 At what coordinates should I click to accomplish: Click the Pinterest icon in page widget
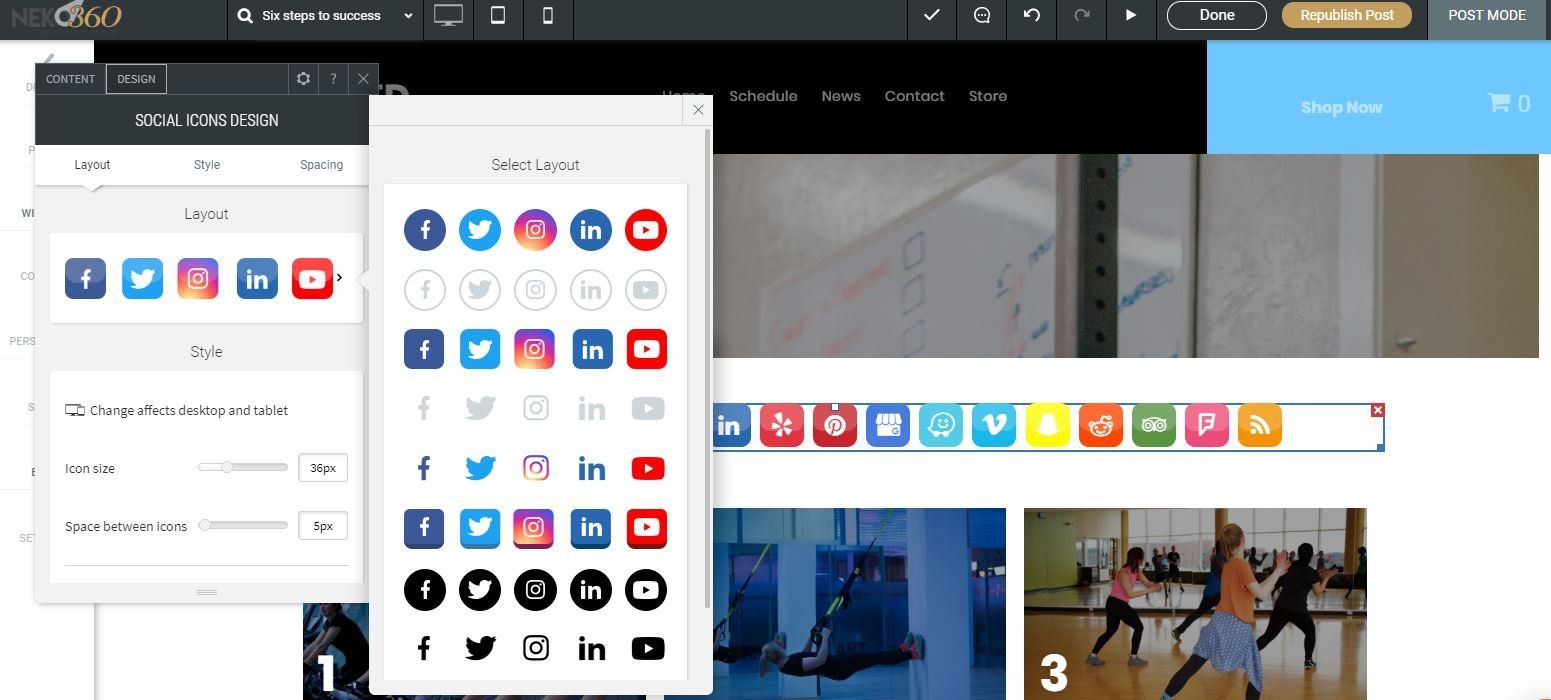point(835,426)
